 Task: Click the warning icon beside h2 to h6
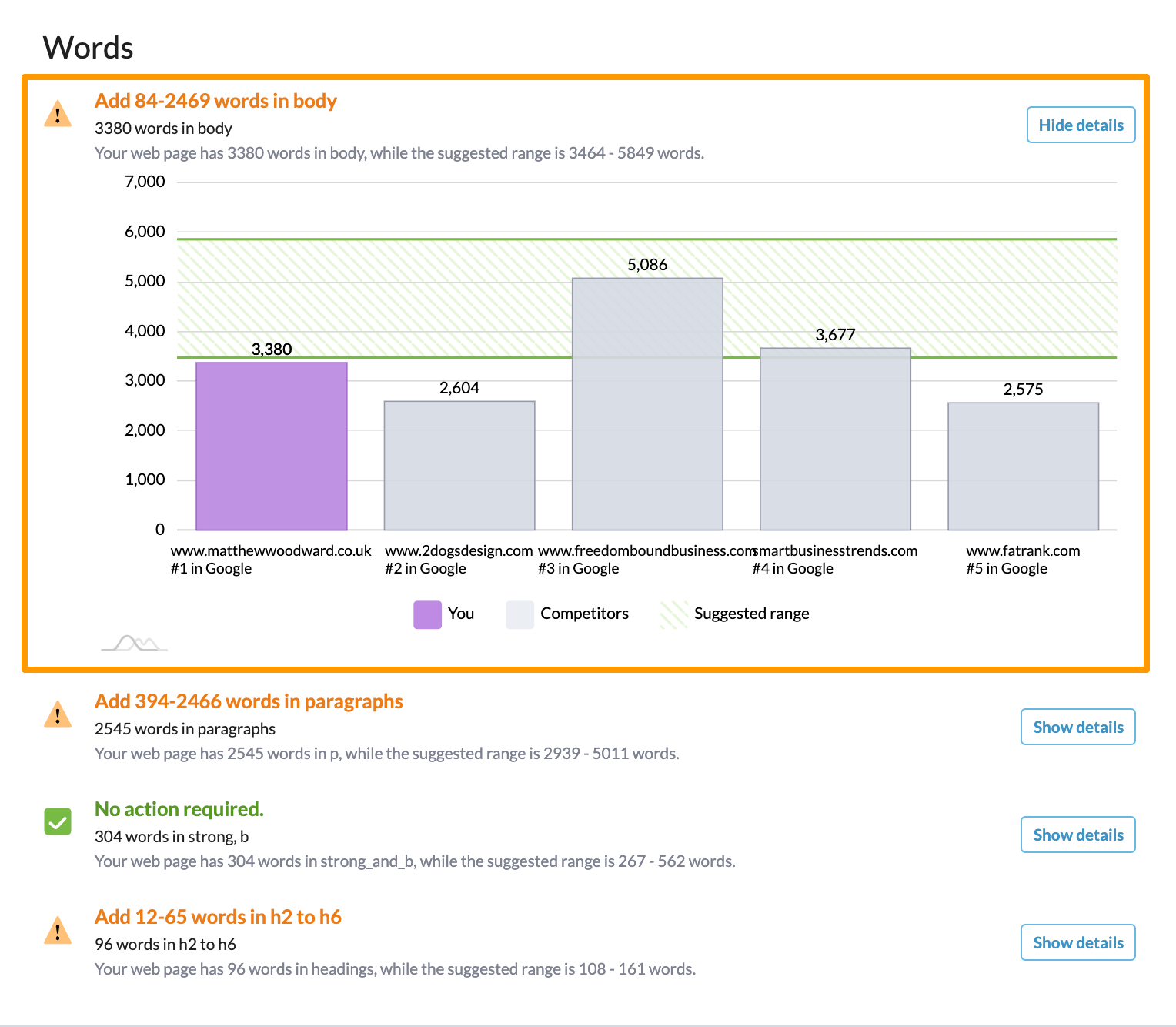click(x=58, y=931)
